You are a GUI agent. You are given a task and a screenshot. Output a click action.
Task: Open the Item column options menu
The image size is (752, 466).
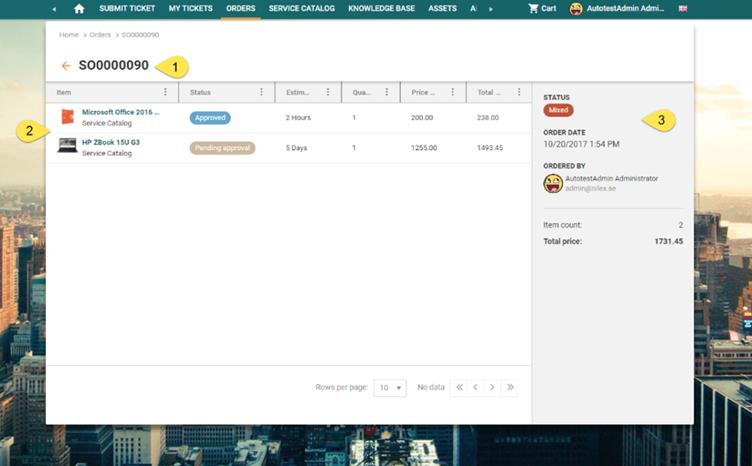click(166, 92)
